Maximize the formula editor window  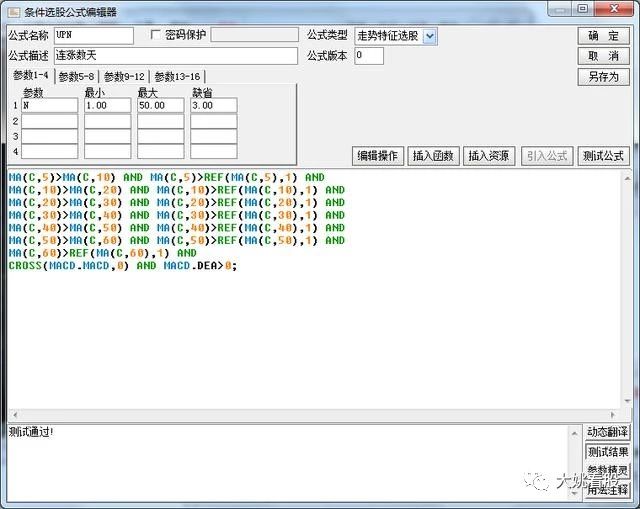click(x=583, y=9)
